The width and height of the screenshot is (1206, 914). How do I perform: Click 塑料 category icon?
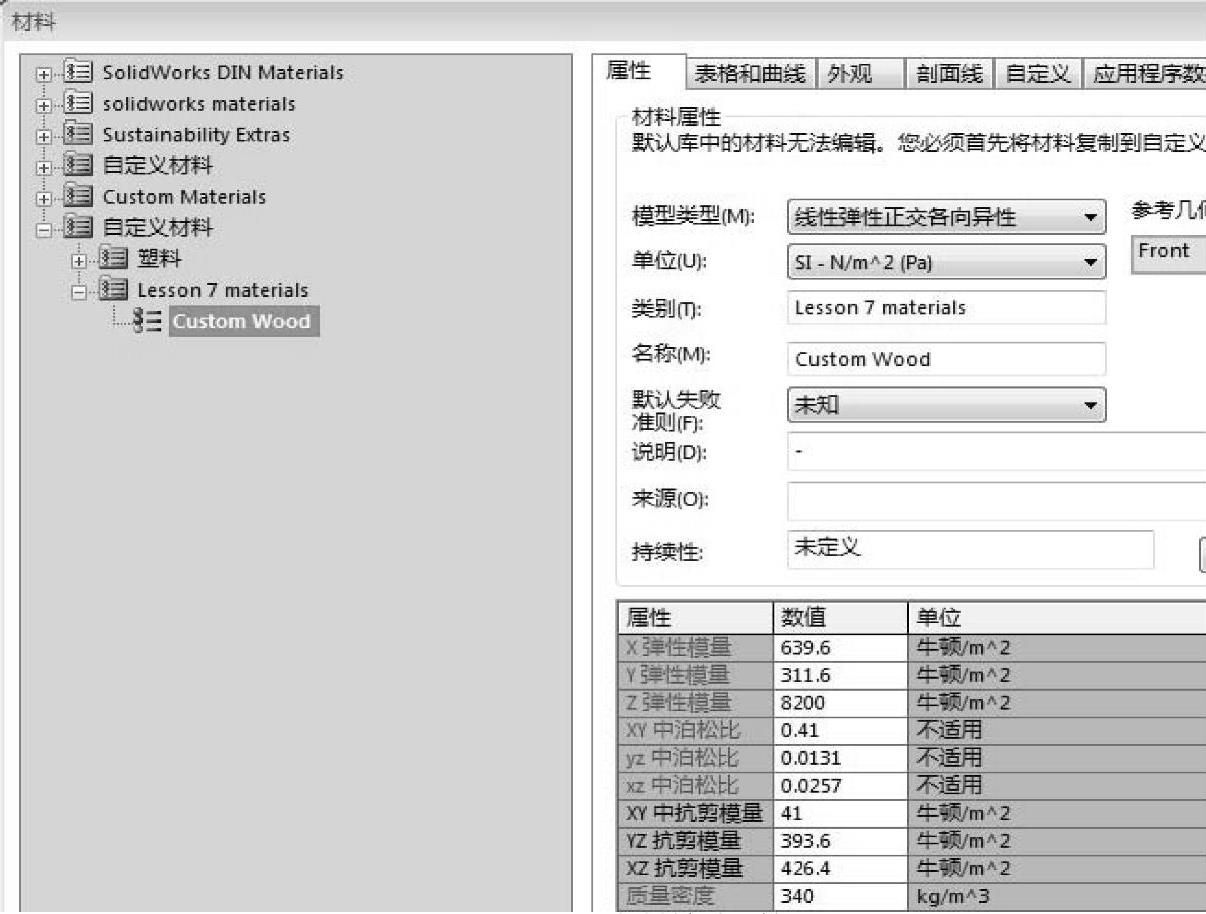114,259
